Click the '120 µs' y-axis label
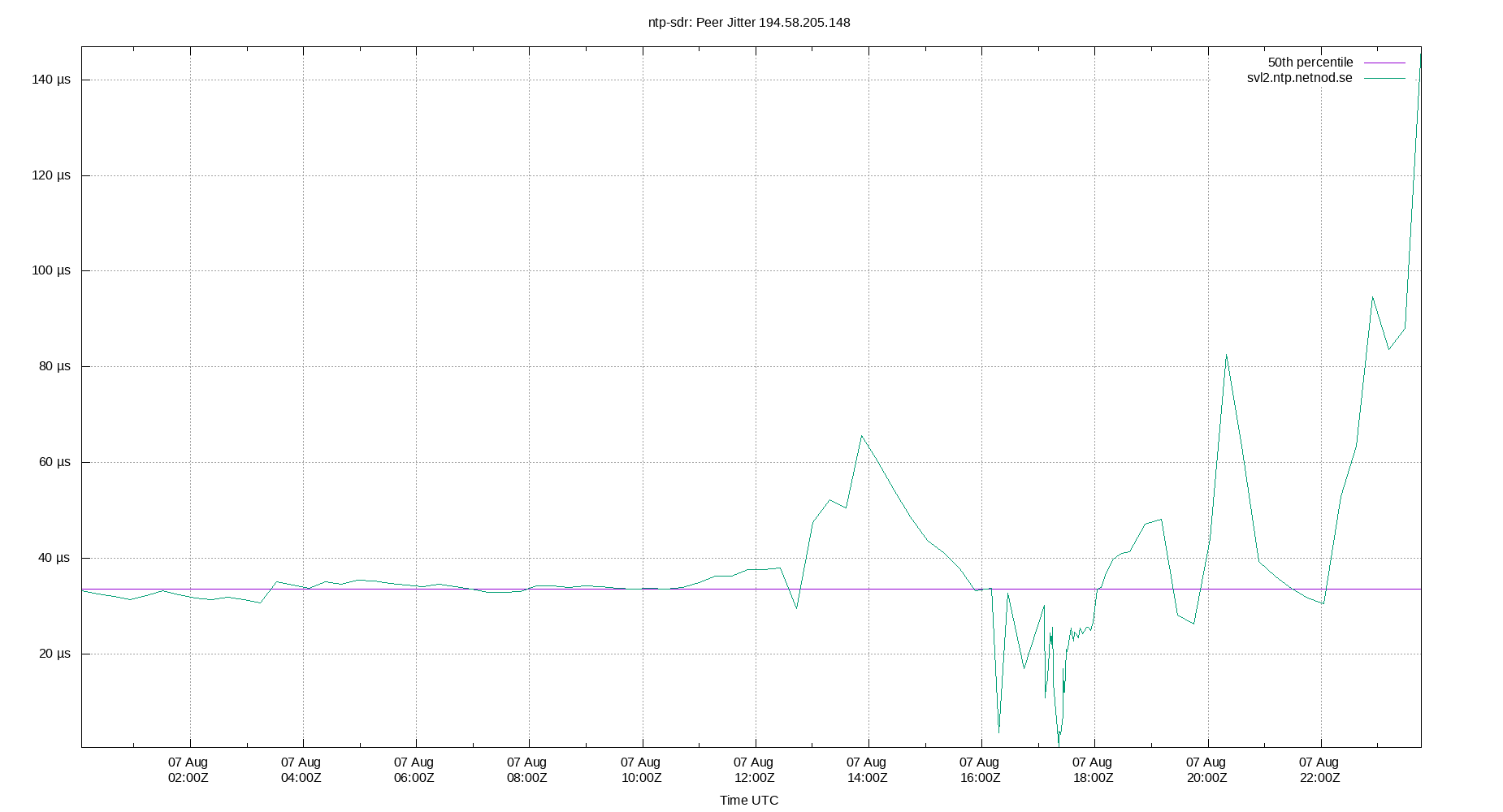 point(51,175)
